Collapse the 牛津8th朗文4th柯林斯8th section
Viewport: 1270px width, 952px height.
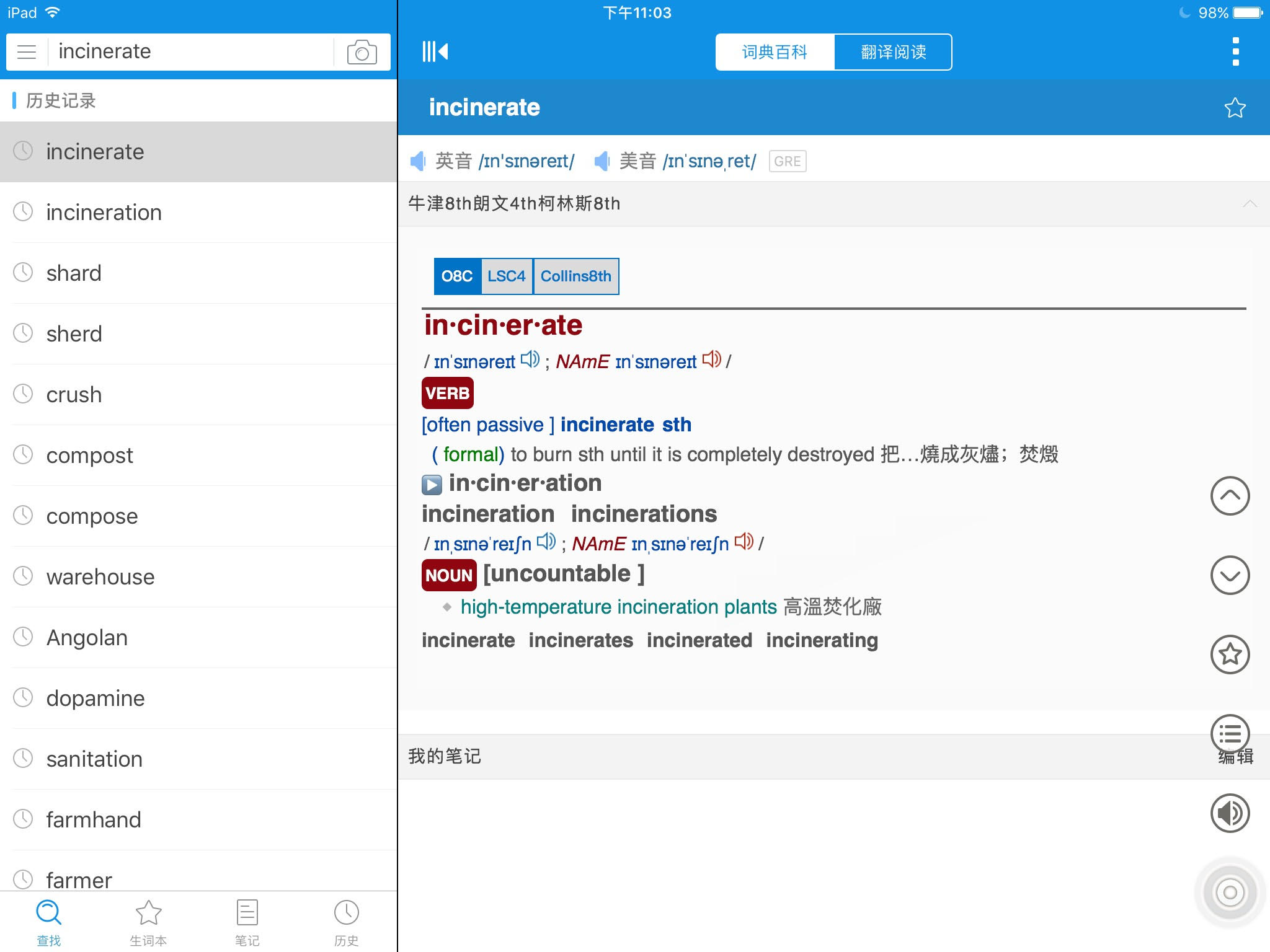tap(1250, 203)
